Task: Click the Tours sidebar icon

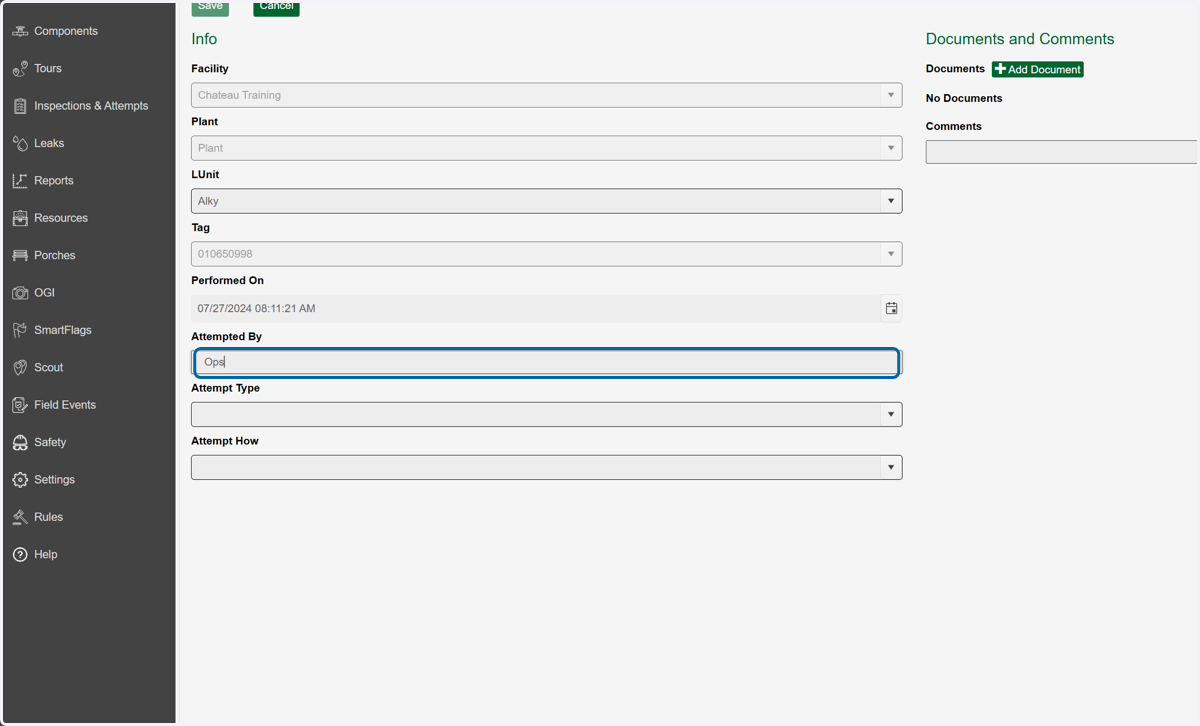Action: click(20, 69)
